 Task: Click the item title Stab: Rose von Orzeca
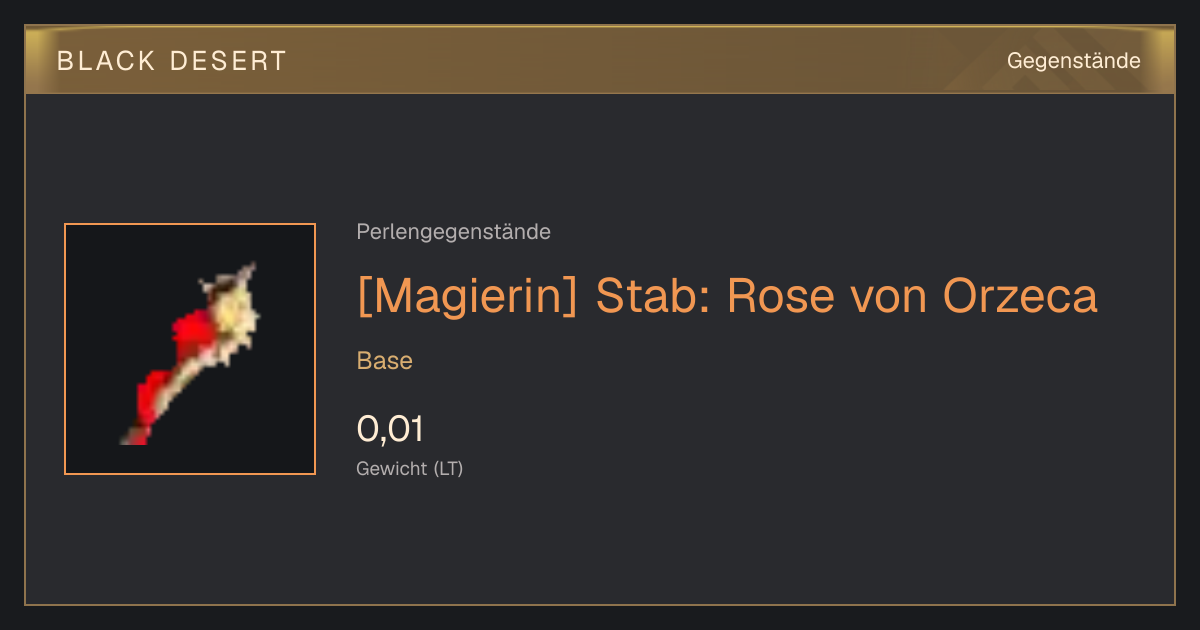pyautogui.click(x=847, y=296)
